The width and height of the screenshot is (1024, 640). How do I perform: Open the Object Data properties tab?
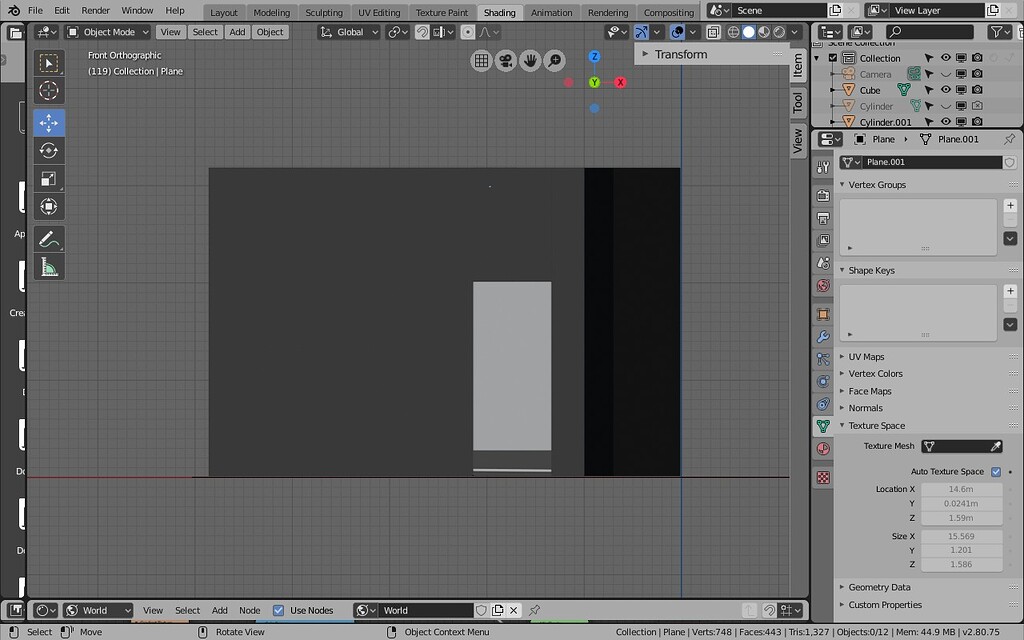[823, 426]
